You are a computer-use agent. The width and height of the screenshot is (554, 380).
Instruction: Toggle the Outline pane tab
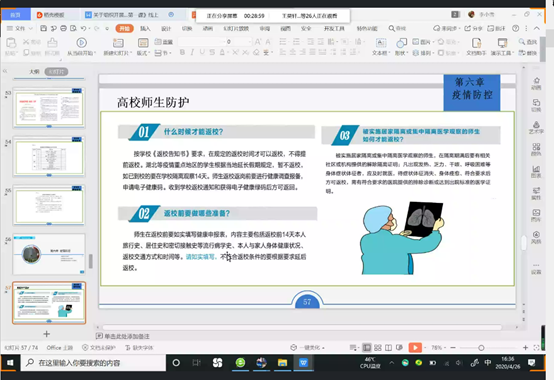(x=34, y=72)
